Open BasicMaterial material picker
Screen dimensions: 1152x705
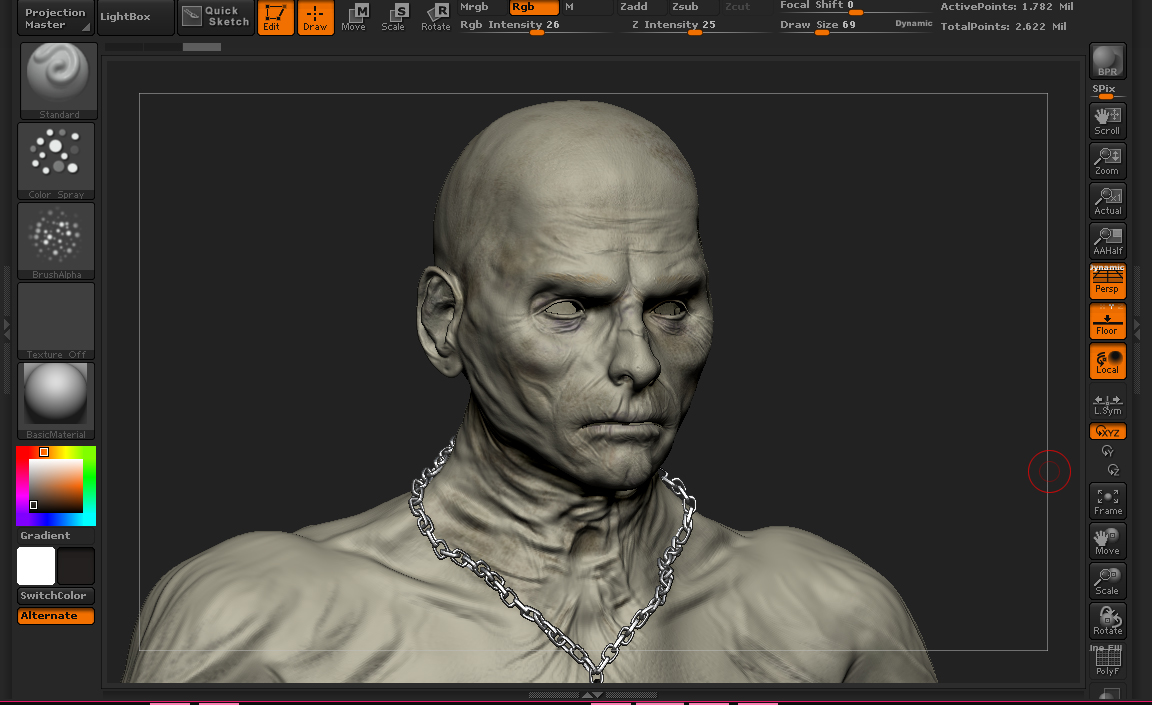coord(56,401)
